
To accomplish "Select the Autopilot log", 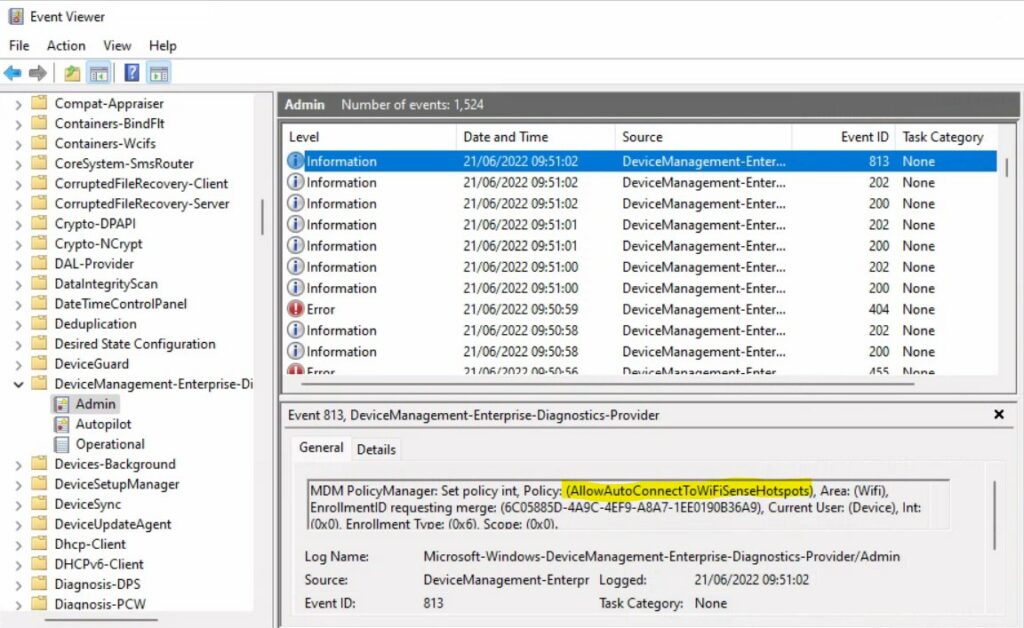I will pyautogui.click(x=103, y=424).
